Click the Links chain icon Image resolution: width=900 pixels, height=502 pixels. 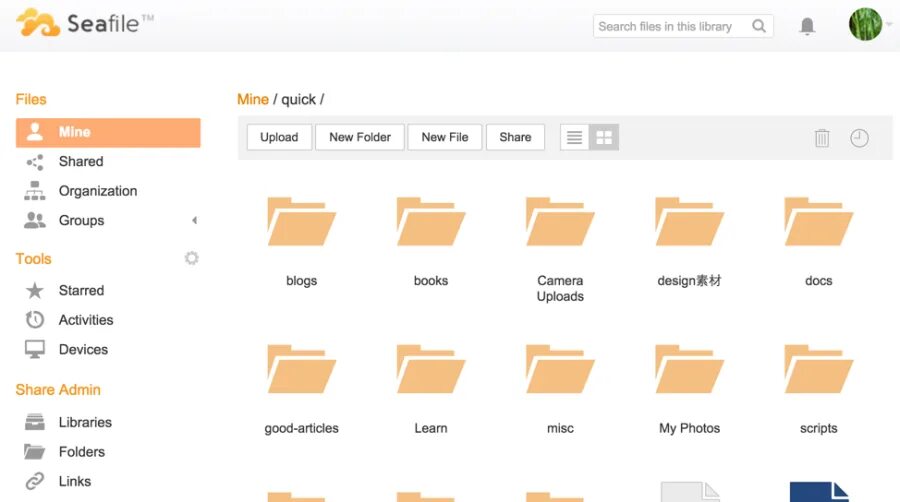34,481
